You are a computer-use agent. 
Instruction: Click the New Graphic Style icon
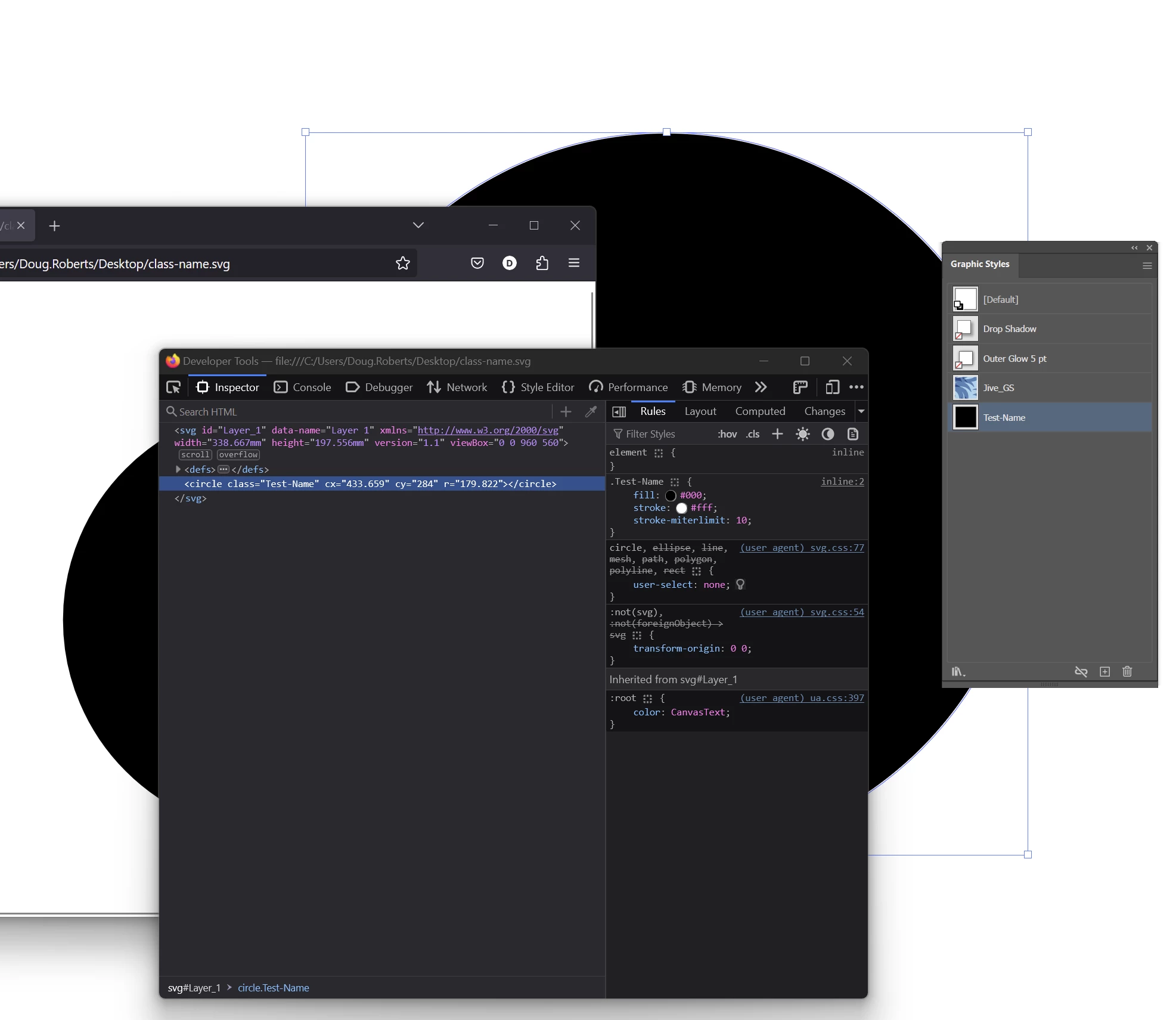pyautogui.click(x=1104, y=672)
